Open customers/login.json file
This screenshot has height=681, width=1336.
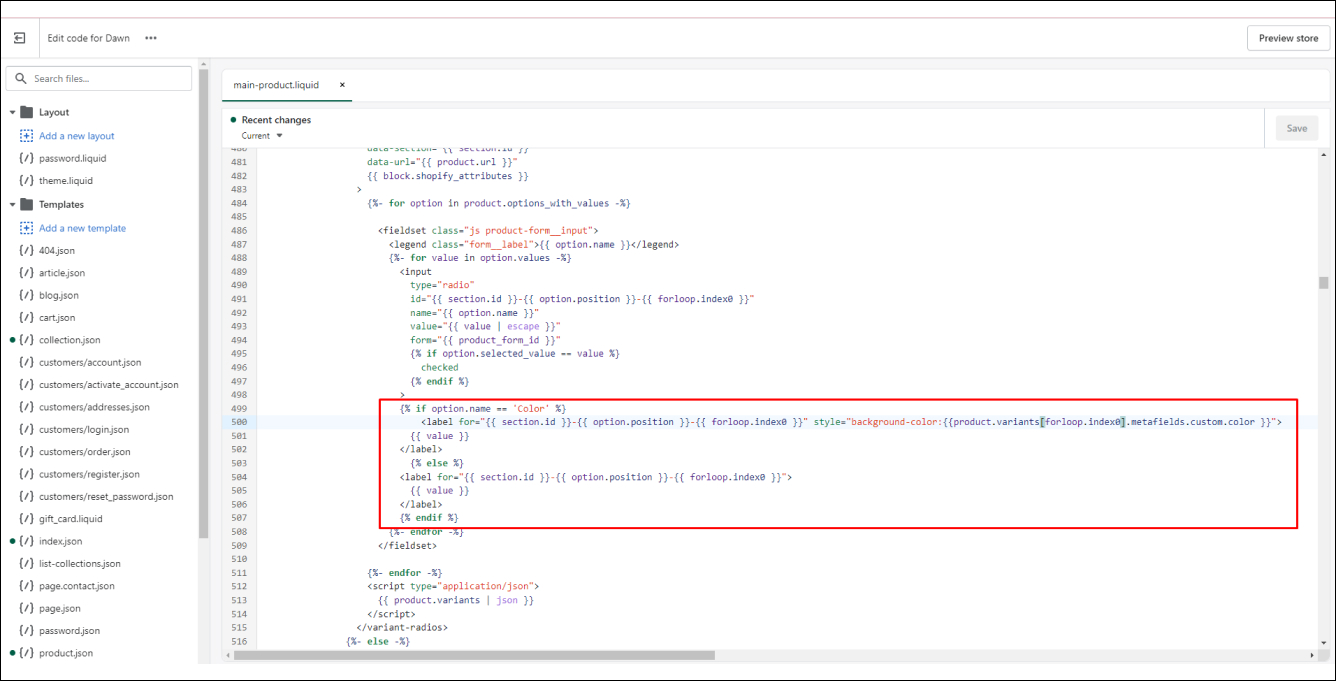tap(84, 430)
